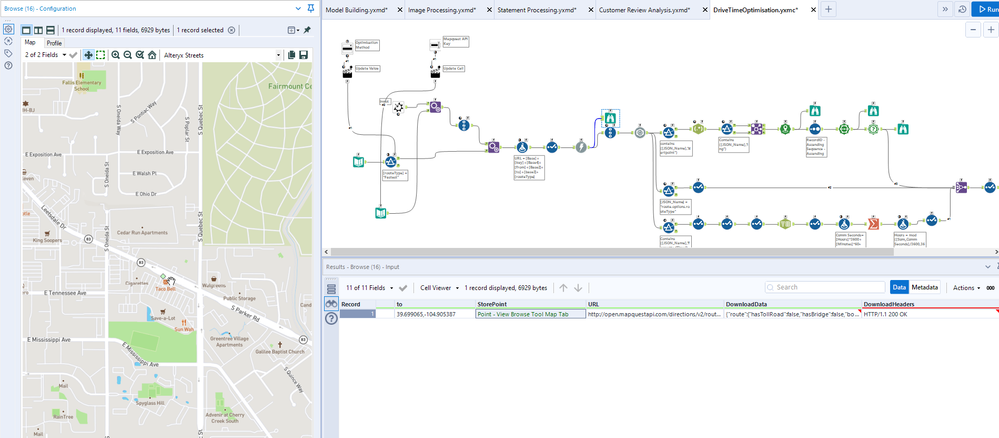This screenshot has width=999, height=438.
Task: Open the Cell Viewer dropdown
Action: point(439,287)
